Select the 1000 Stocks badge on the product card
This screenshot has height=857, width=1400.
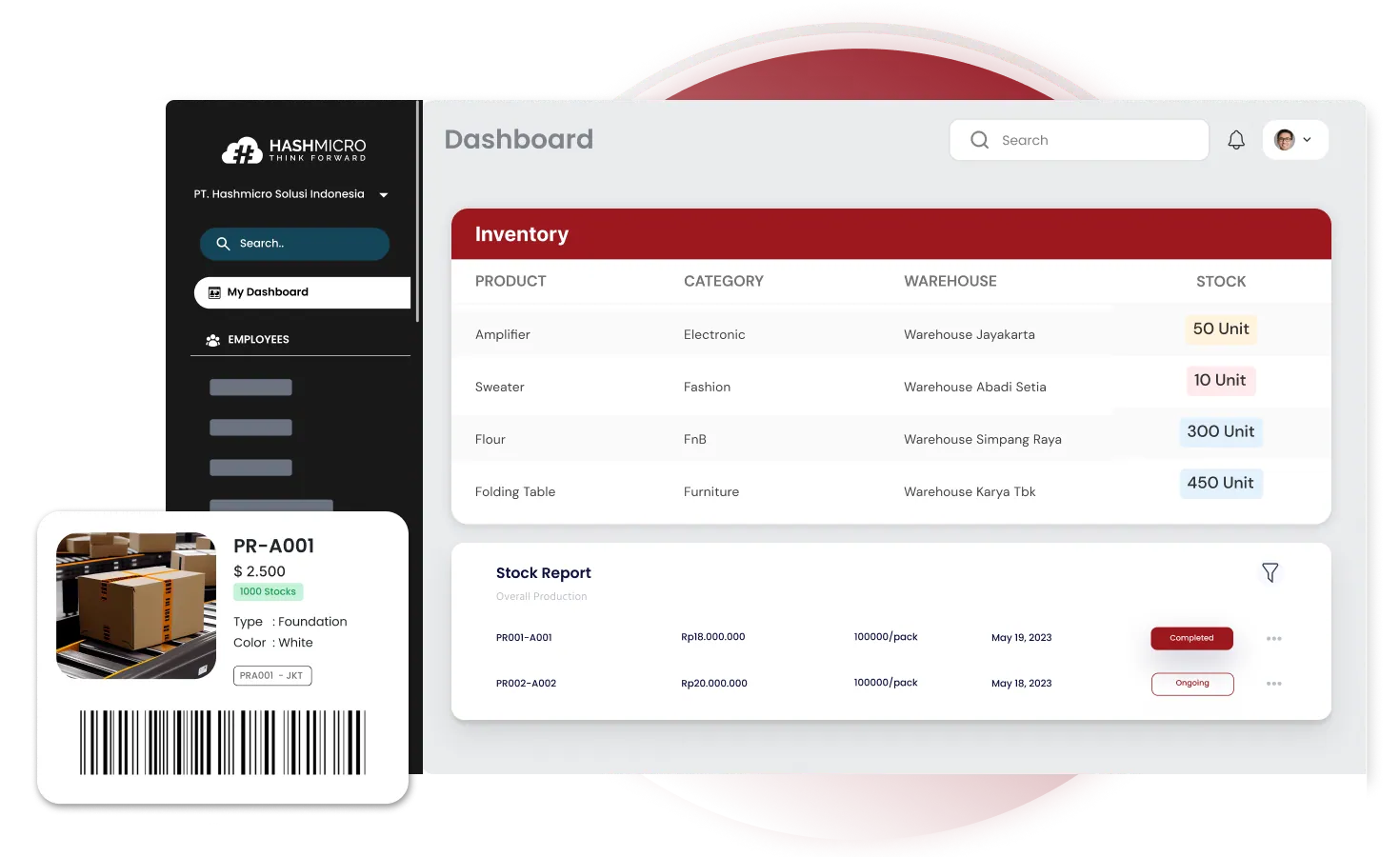[x=268, y=591]
